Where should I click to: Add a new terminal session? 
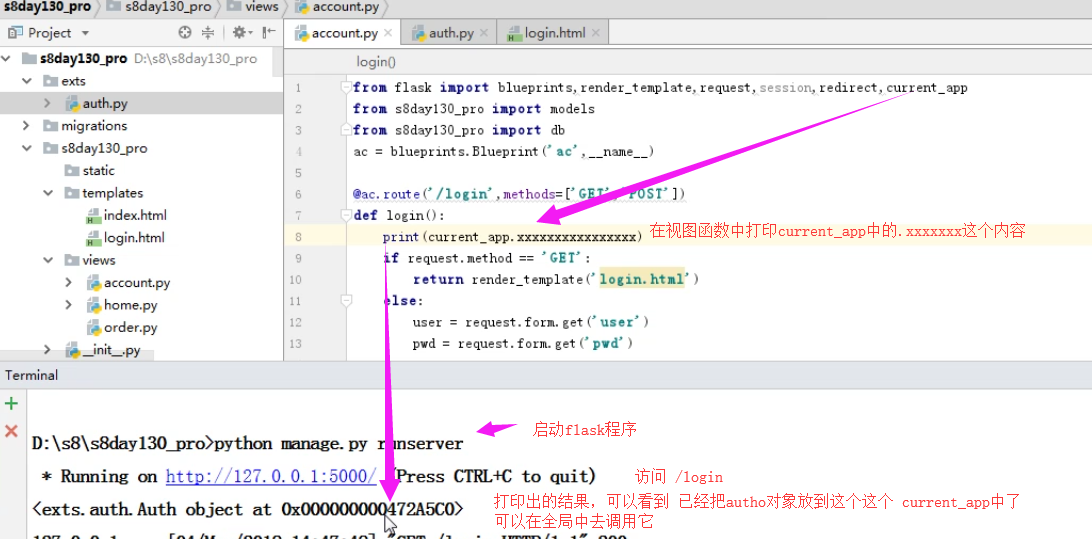tap(11, 403)
